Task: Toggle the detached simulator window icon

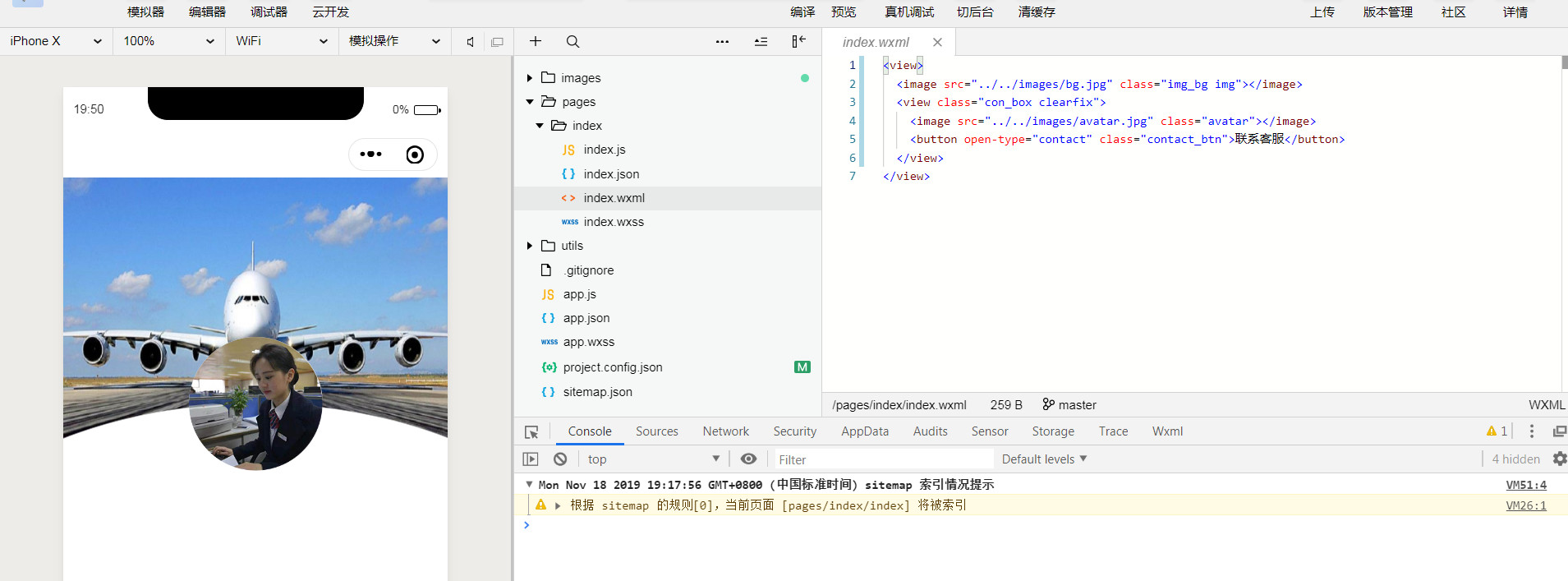Action: click(x=497, y=42)
